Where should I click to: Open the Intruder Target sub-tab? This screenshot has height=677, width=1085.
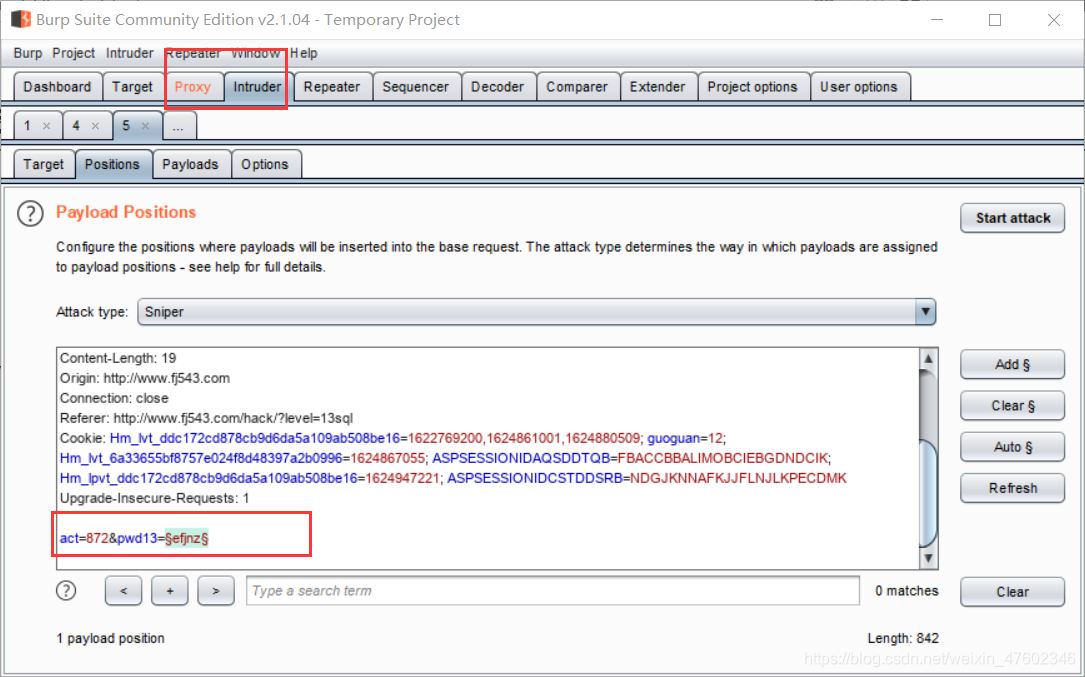coord(44,164)
